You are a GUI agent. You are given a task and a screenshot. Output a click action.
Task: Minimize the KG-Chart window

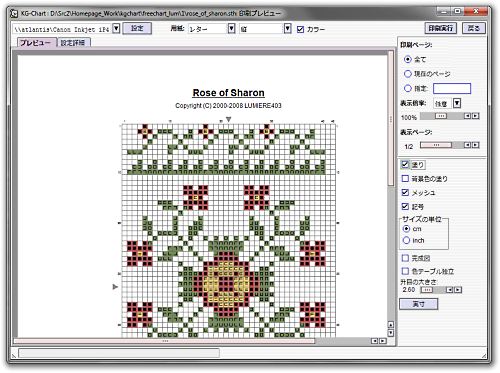tap(444, 12)
